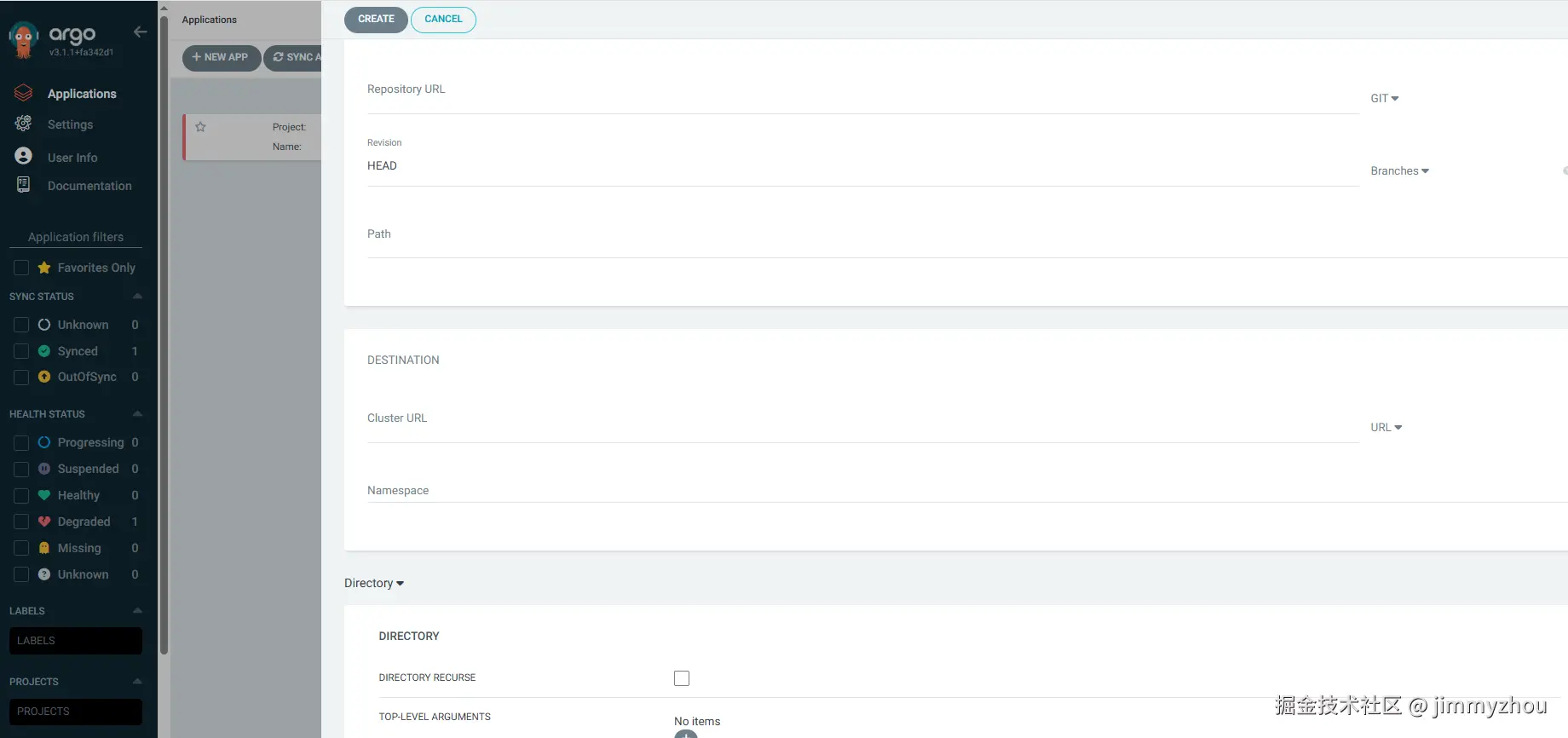
Task: Open the cluster URL type dropdown
Action: 1386,427
